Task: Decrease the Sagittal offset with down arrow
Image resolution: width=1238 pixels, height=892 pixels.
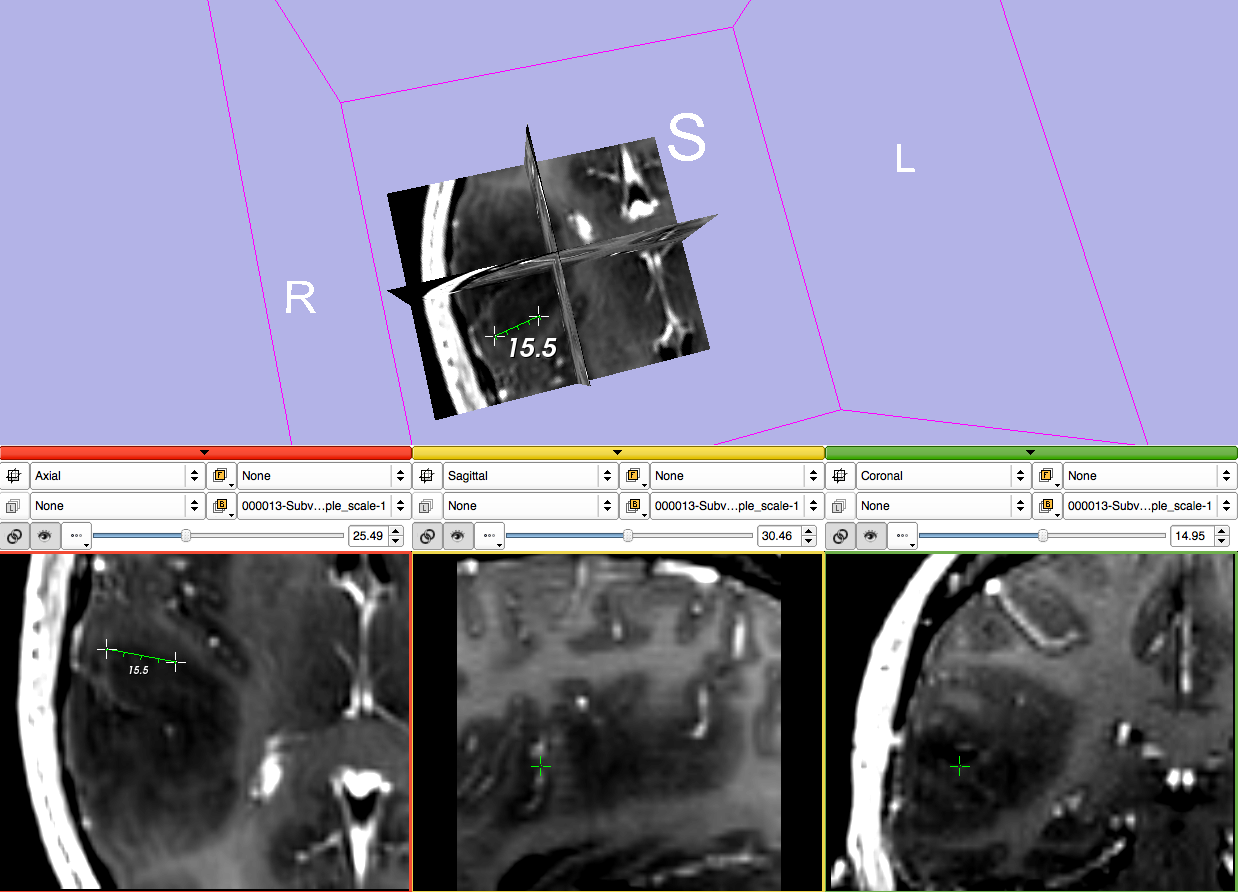Action: tap(809, 541)
